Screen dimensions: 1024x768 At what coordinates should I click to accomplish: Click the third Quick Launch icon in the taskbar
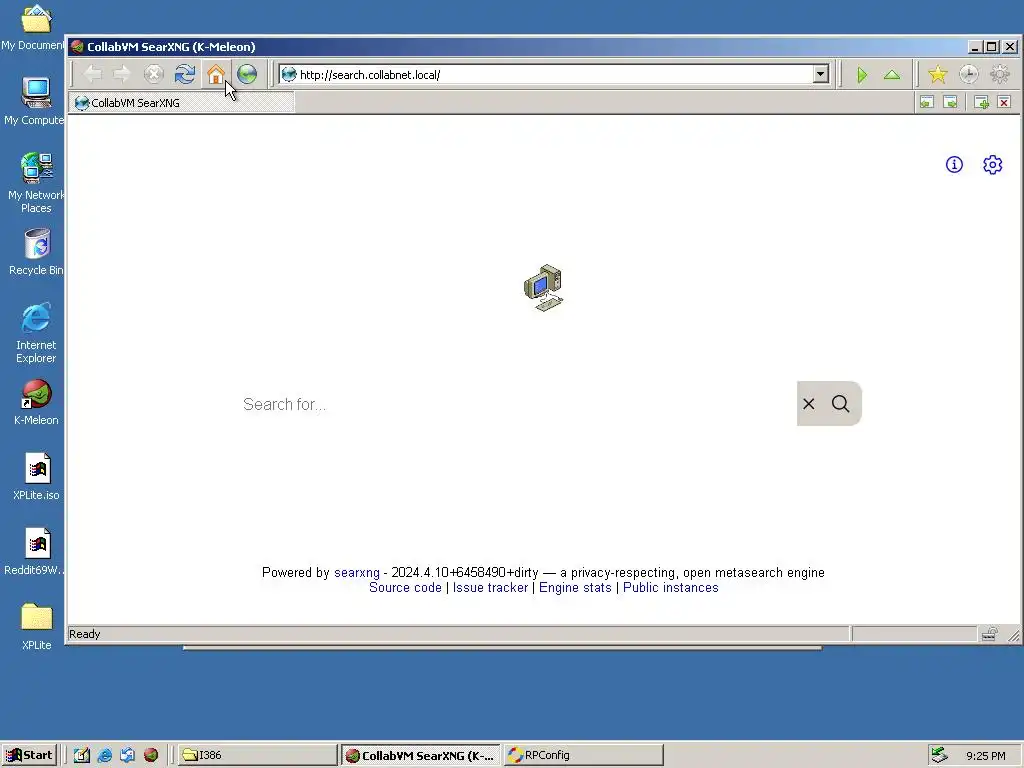pyautogui.click(x=127, y=755)
